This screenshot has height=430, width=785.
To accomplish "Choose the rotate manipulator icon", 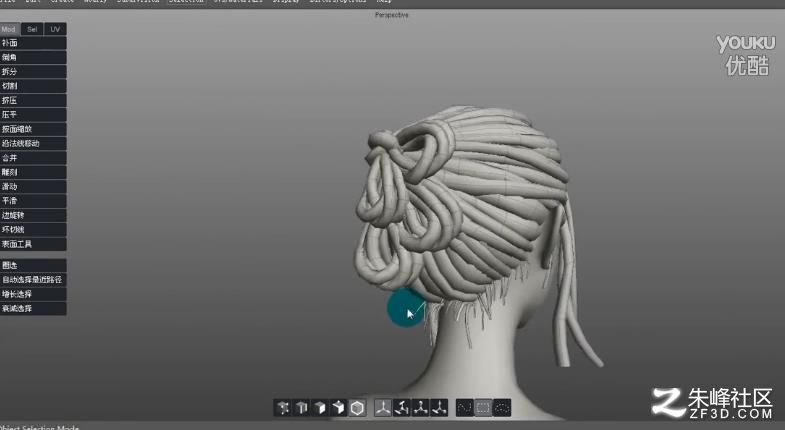I will 402,408.
